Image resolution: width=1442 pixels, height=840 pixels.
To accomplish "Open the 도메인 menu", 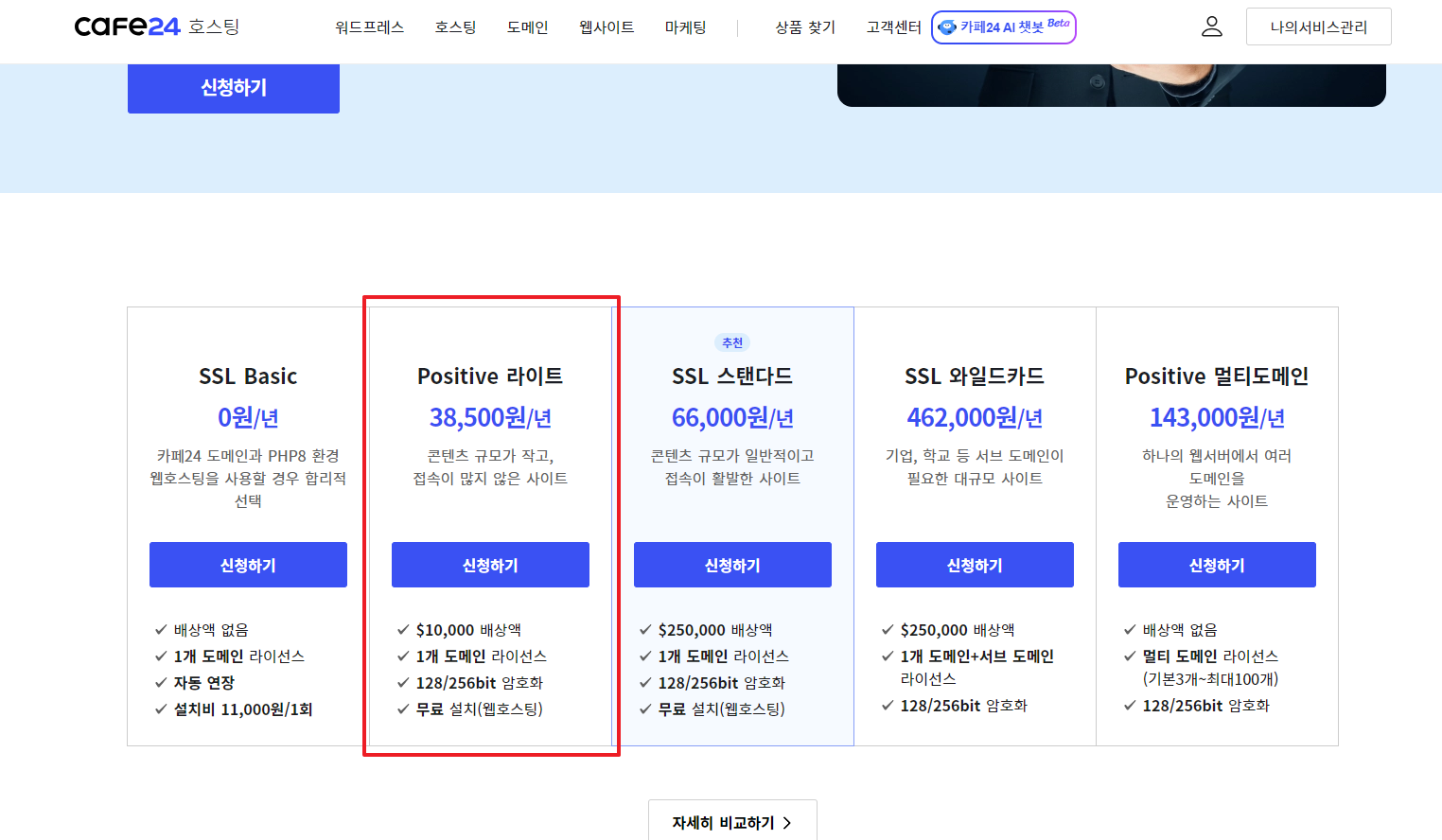I will pyautogui.click(x=527, y=27).
